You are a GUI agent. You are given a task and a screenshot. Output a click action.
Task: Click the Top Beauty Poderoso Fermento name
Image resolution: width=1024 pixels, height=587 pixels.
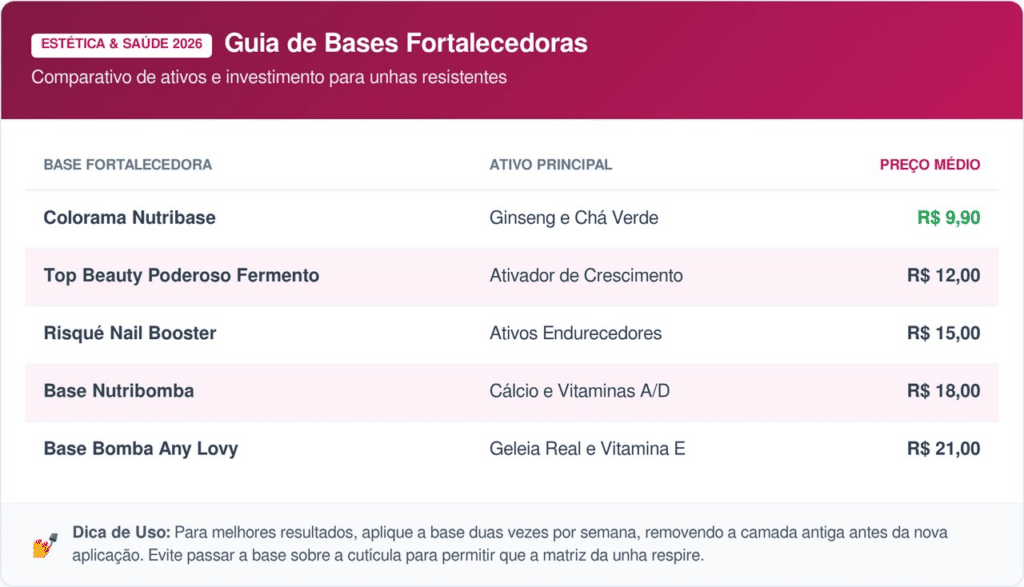(181, 275)
